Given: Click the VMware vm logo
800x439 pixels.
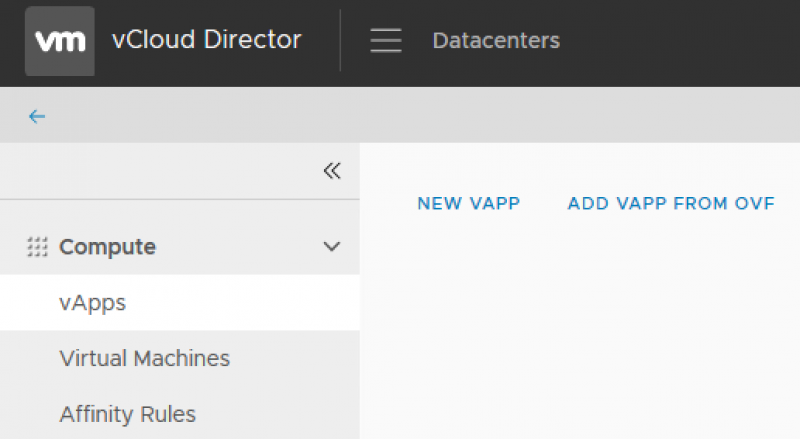Looking at the screenshot, I should pos(60,41).
